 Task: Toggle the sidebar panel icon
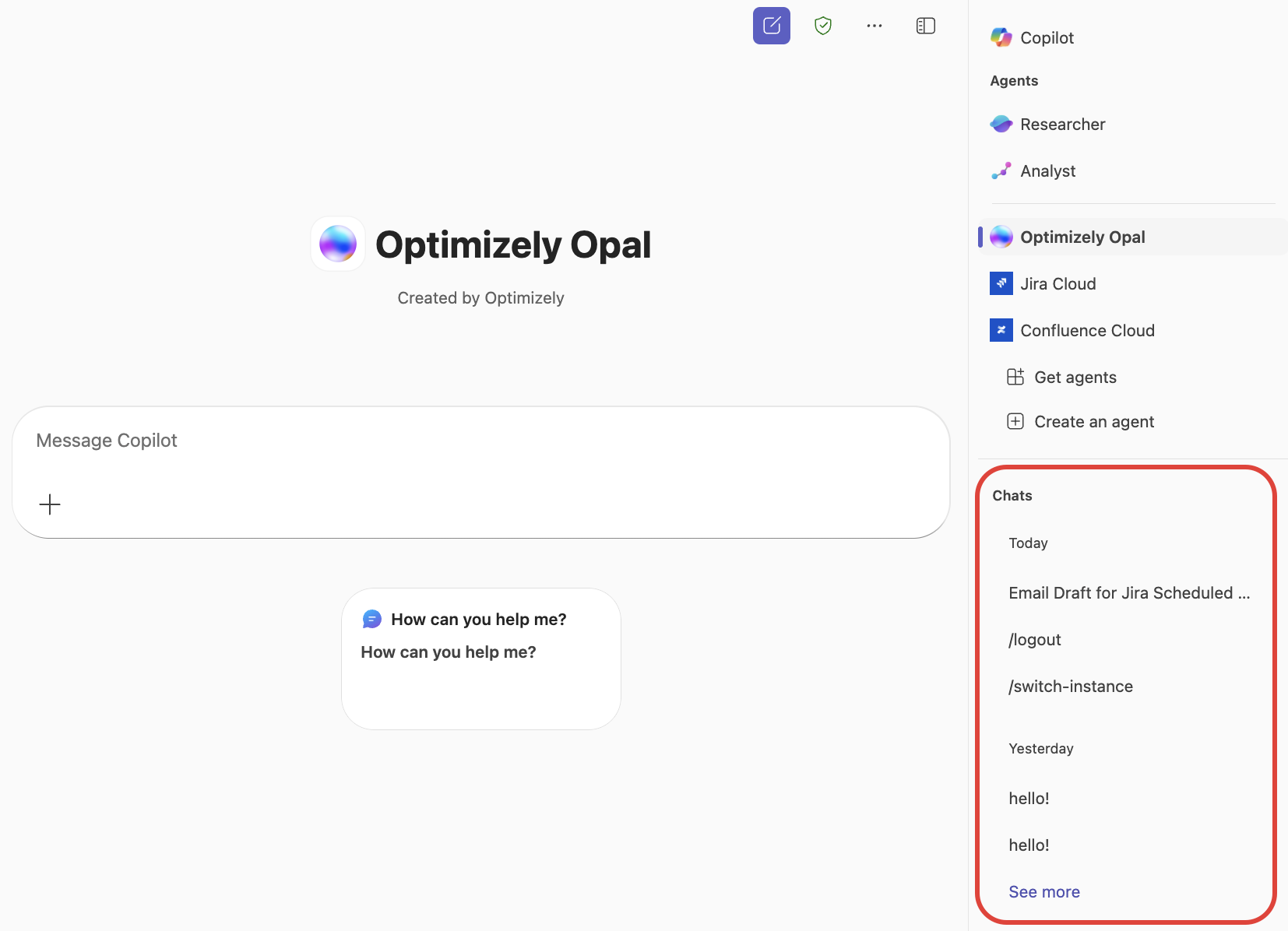pos(925,25)
